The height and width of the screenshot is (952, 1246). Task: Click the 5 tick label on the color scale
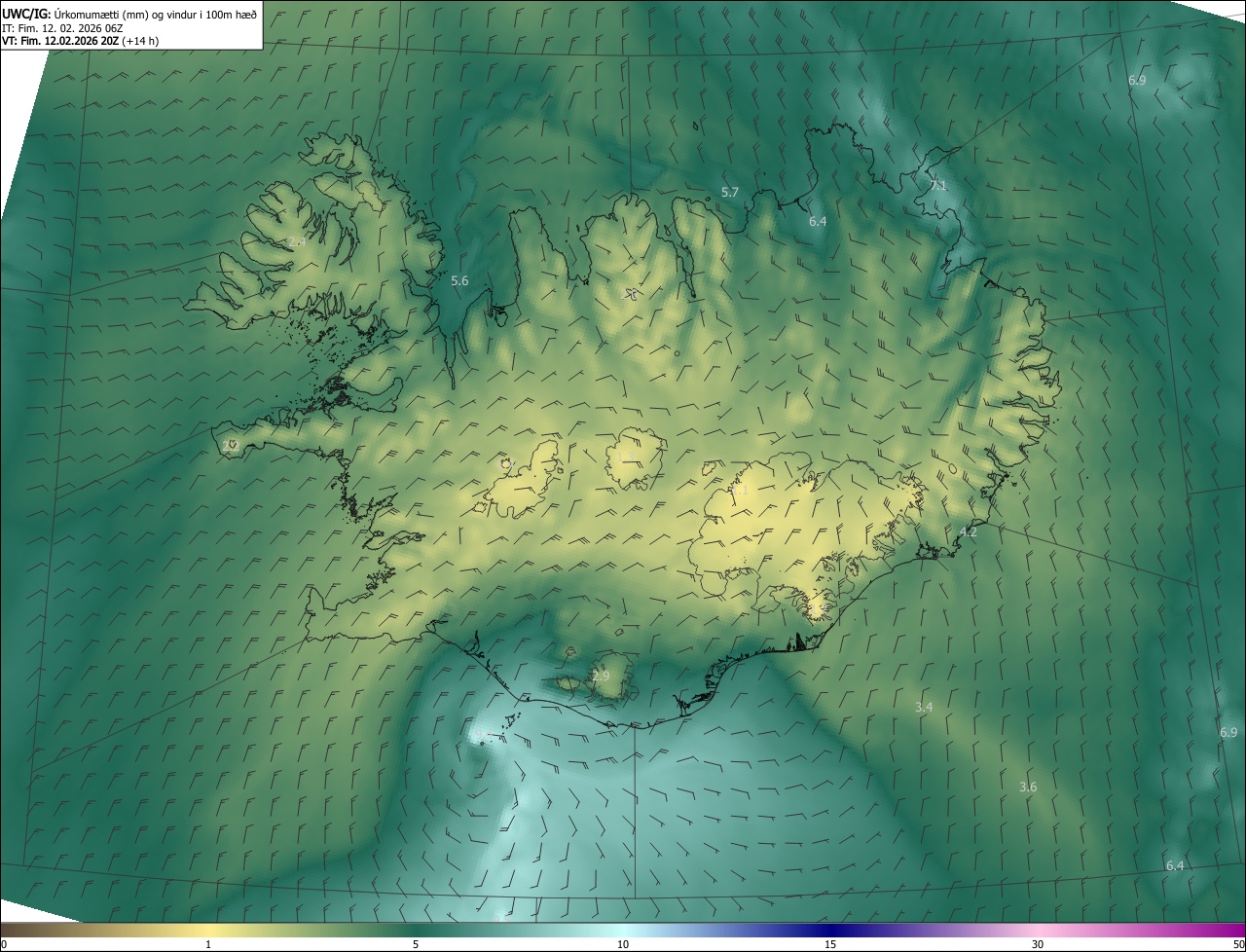click(x=416, y=944)
